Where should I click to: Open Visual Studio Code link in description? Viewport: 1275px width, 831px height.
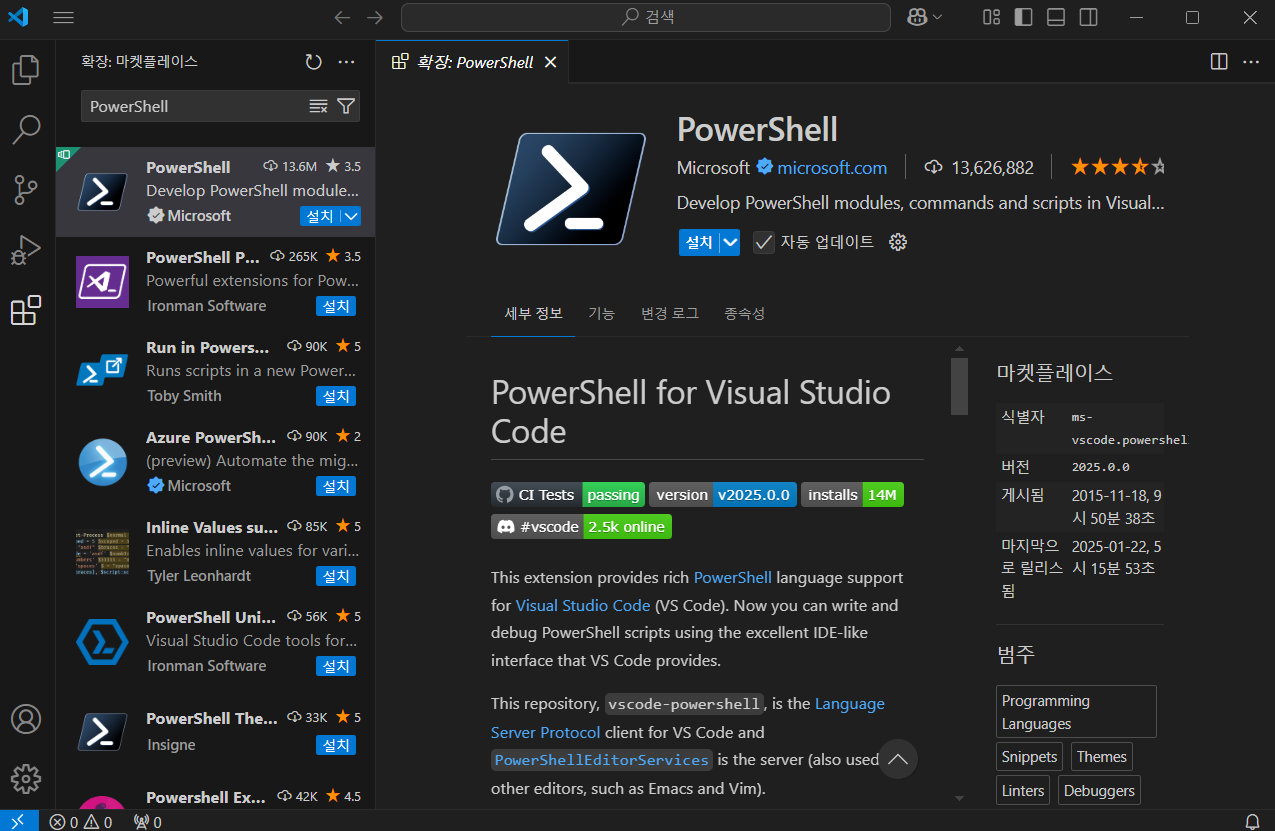(583, 605)
